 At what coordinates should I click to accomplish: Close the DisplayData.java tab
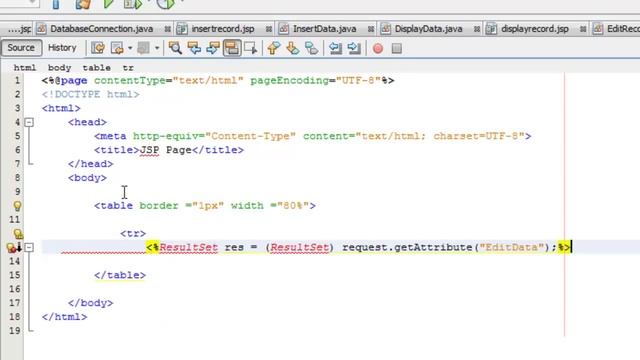[x=477, y=29]
